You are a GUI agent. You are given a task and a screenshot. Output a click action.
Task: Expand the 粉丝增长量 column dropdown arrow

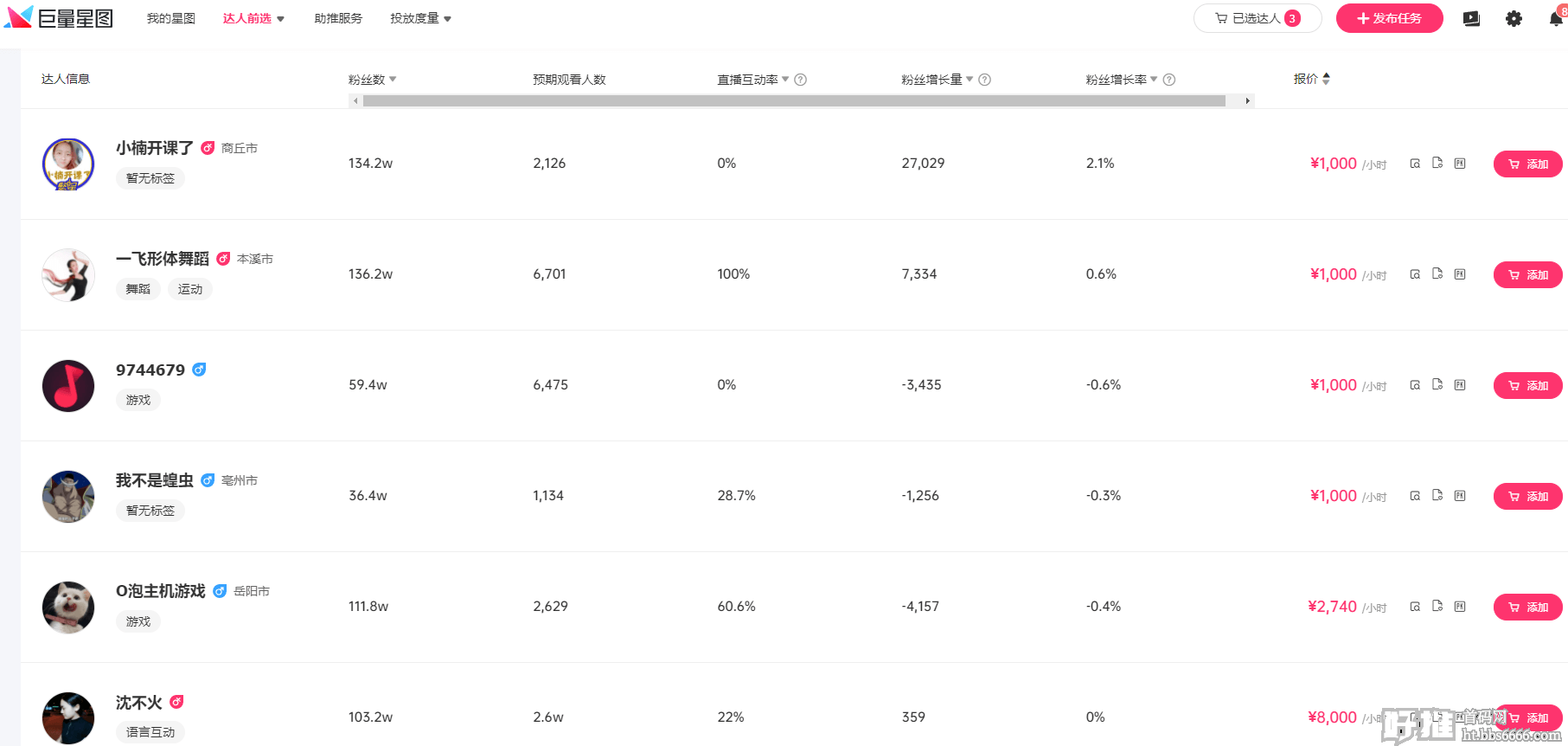tap(970, 80)
